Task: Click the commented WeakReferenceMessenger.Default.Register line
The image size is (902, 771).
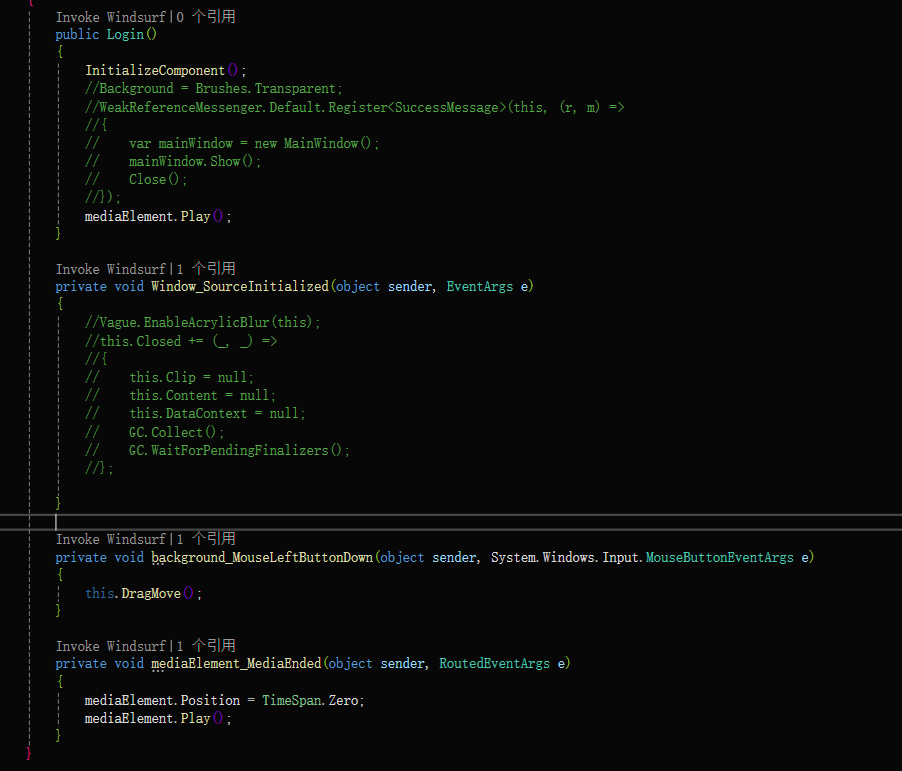Action: (x=354, y=107)
